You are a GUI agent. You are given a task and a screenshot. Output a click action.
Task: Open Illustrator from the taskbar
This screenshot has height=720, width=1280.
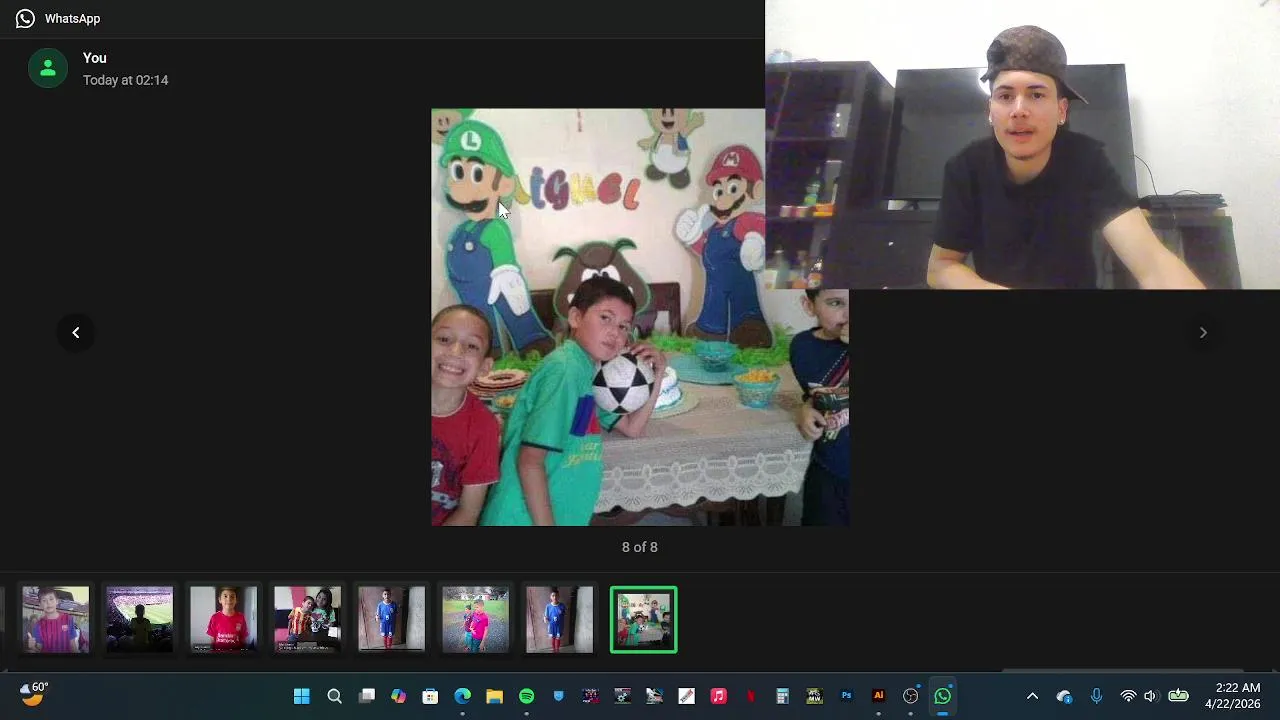(x=878, y=696)
